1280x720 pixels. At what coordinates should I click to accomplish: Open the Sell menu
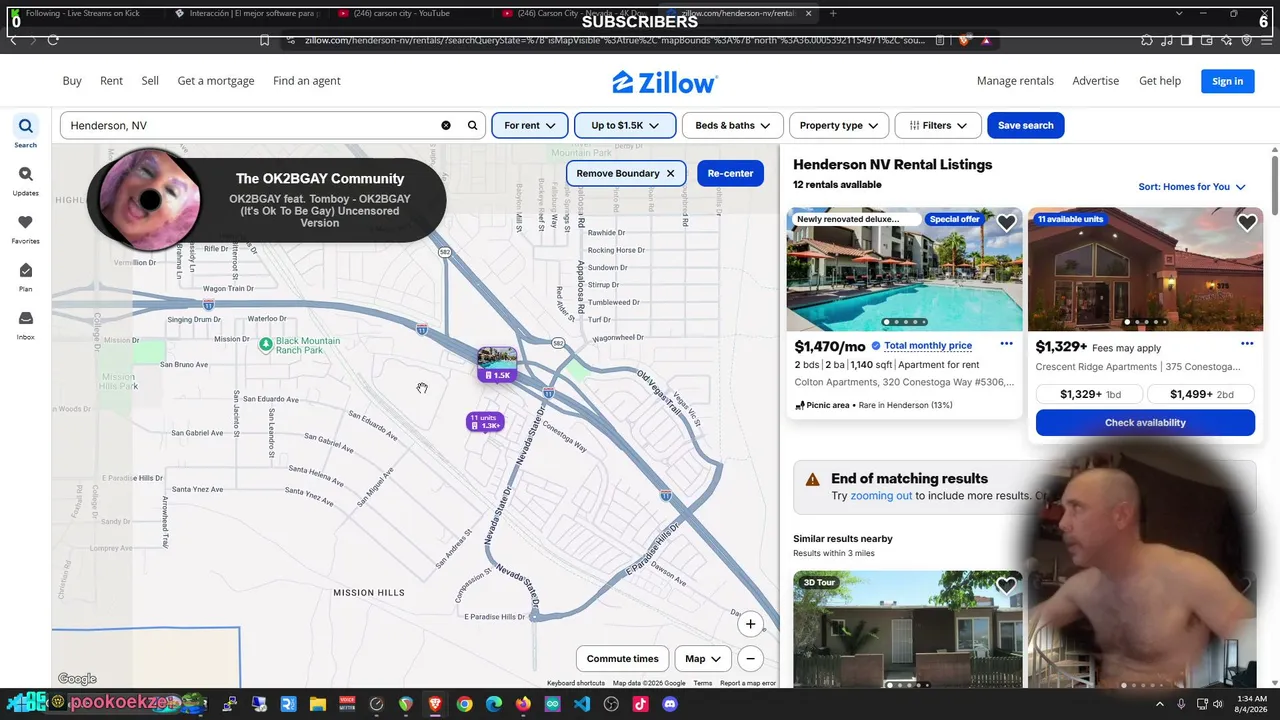click(150, 81)
